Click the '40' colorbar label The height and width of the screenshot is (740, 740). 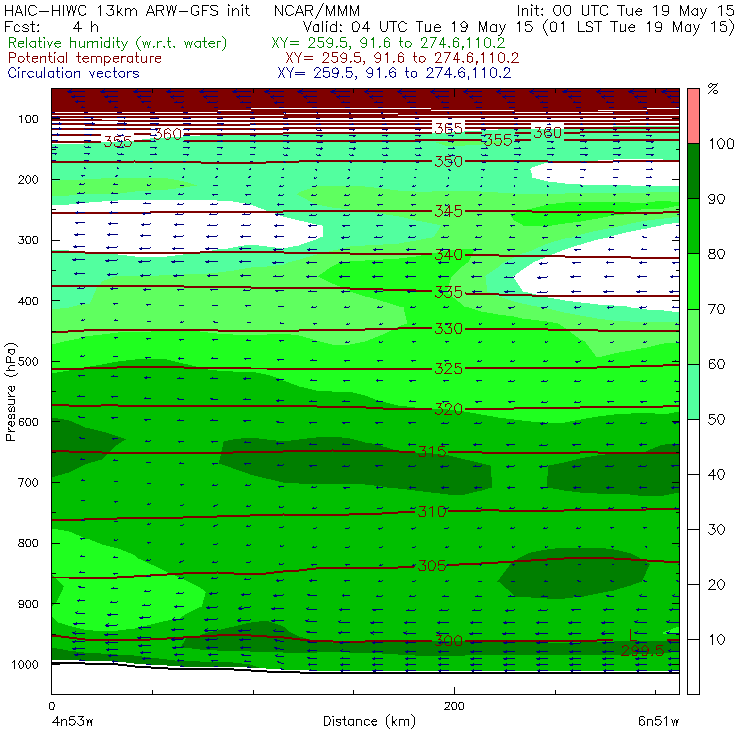tap(716, 474)
